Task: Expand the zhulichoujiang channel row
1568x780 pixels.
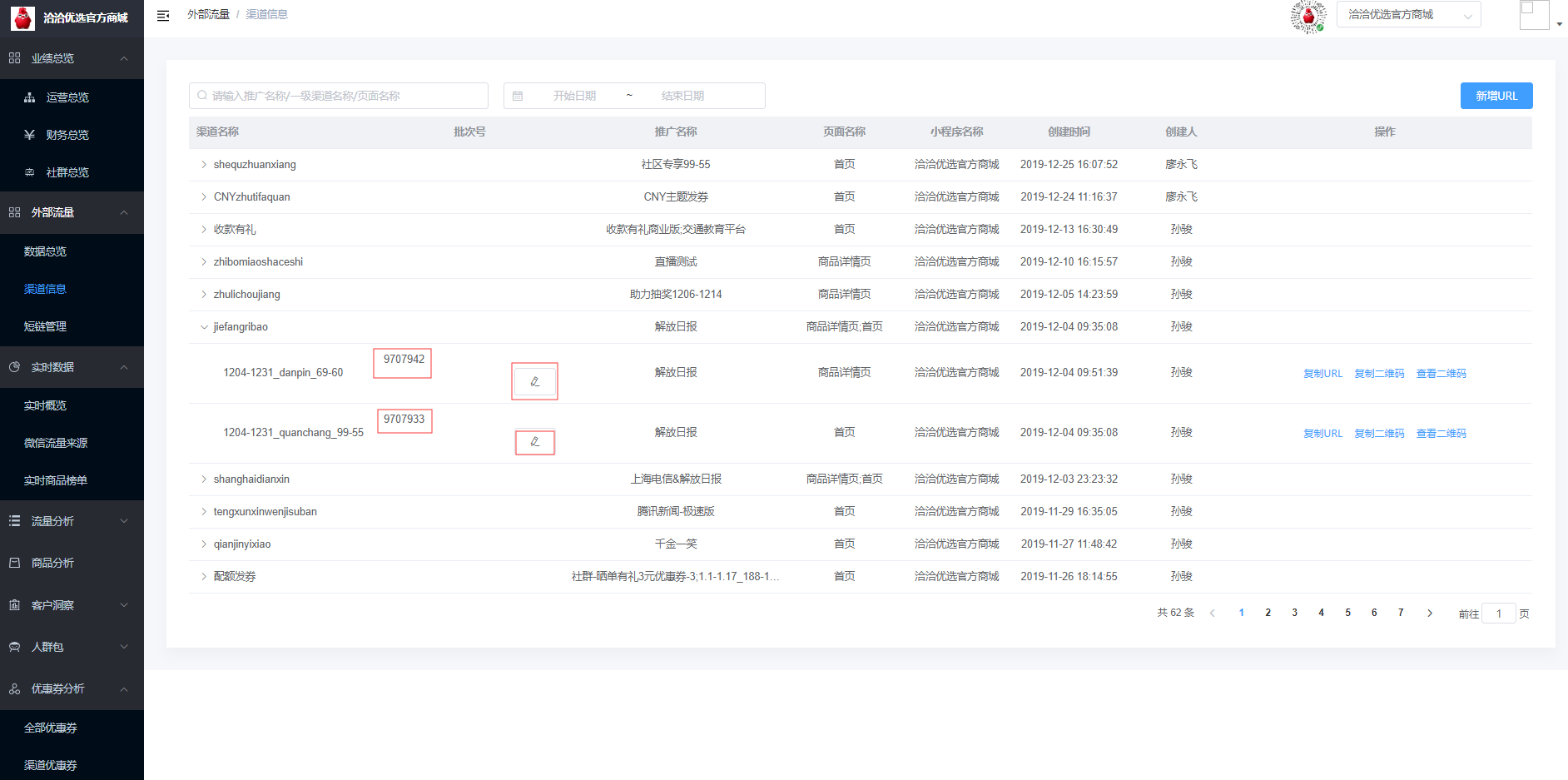Action: coord(204,295)
